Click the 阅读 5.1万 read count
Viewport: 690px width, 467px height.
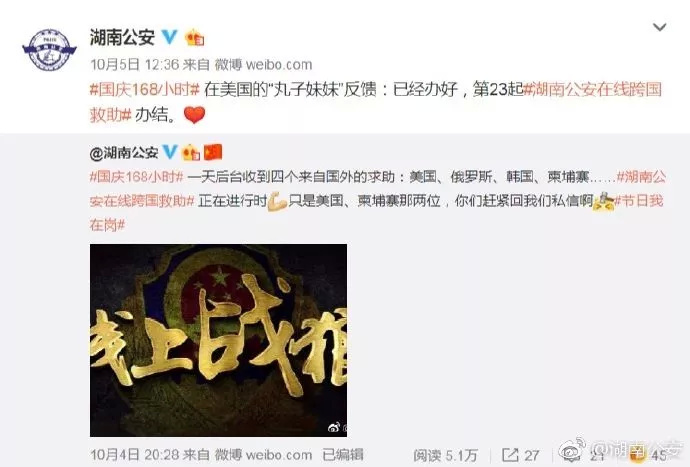click(x=445, y=455)
